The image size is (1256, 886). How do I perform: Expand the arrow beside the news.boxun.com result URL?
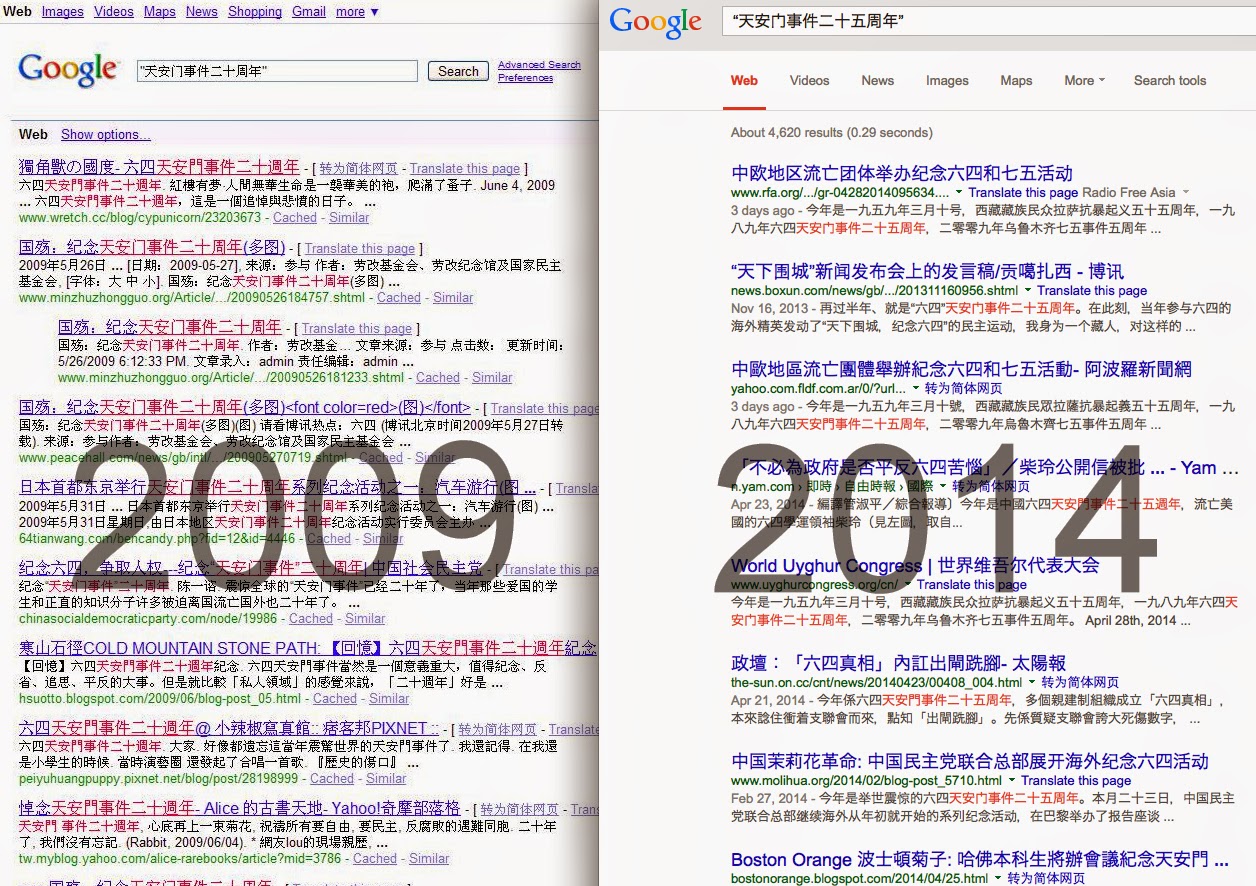[x=1027, y=290]
